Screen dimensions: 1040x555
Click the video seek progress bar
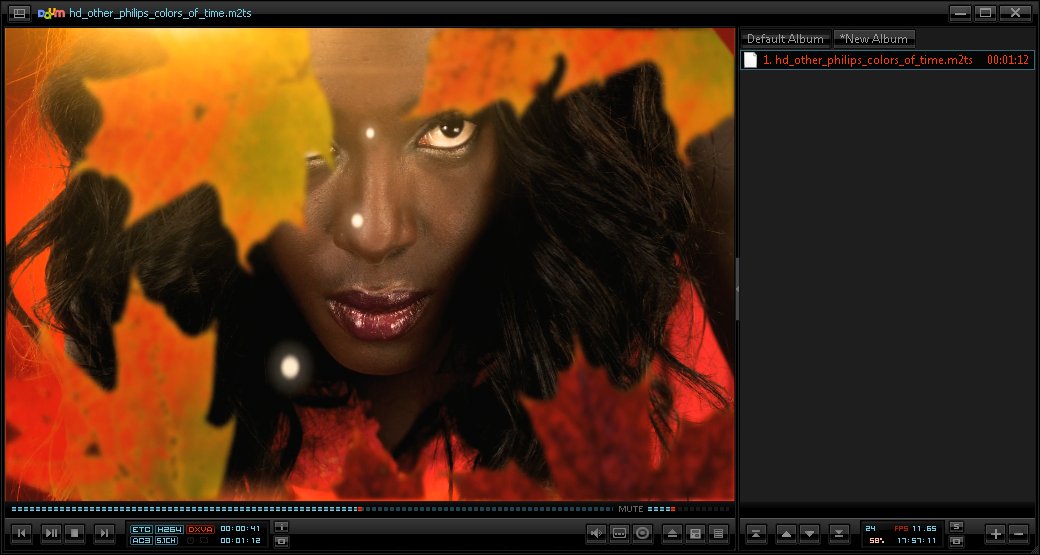point(300,509)
